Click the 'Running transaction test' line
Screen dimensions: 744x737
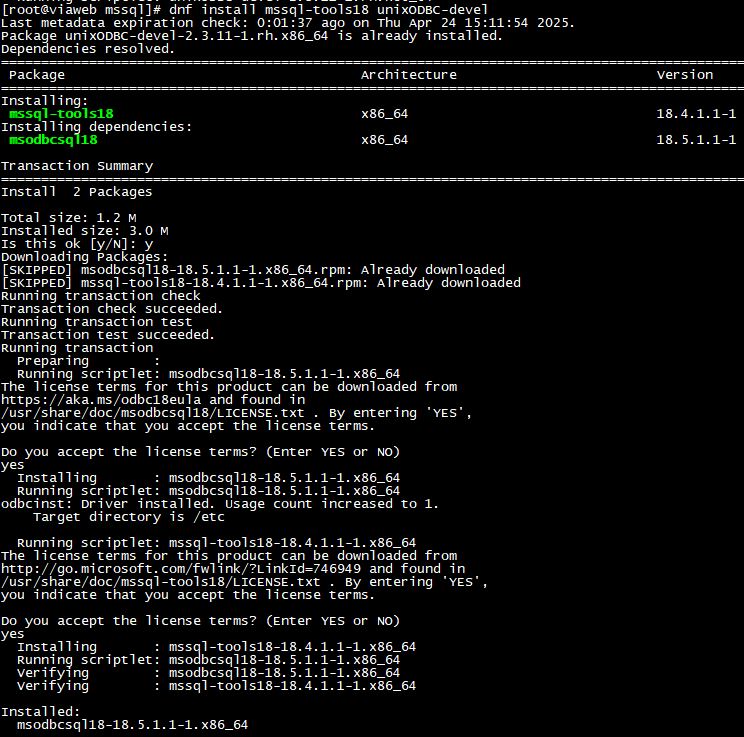pos(96,322)
